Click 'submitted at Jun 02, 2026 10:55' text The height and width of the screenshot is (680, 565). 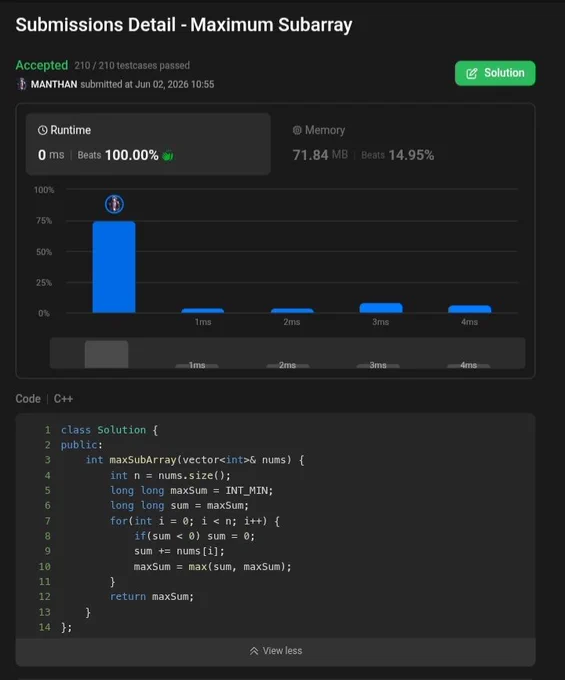coord(147,84)
